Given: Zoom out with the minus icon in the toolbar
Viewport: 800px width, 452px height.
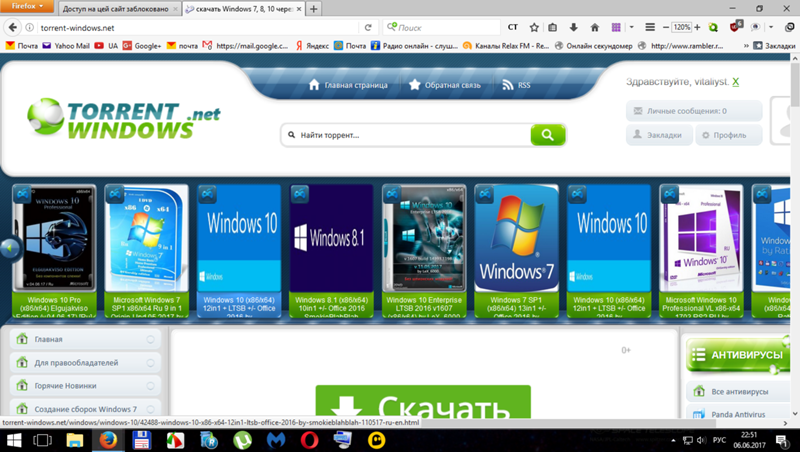Looking at the screenshot, I should pyautogui.click(x=666, y=27).
